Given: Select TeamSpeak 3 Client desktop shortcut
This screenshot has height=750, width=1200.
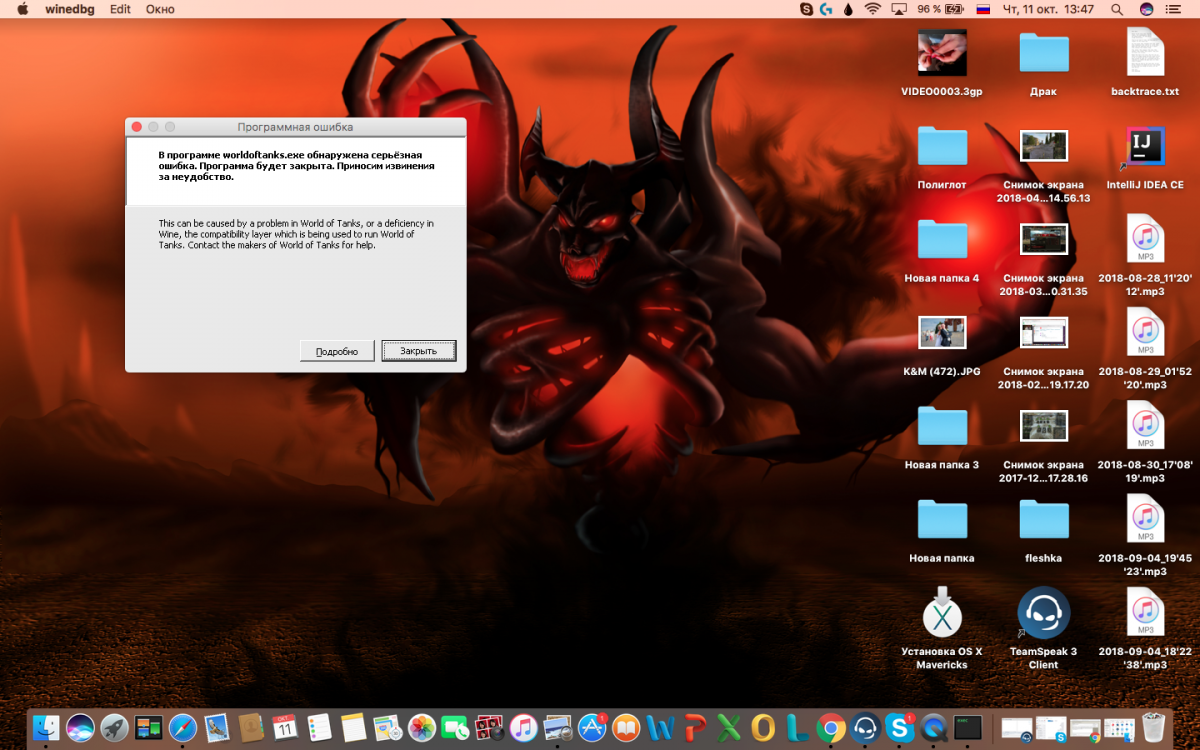Looking at the screenshot, I should coord(1043,627).
